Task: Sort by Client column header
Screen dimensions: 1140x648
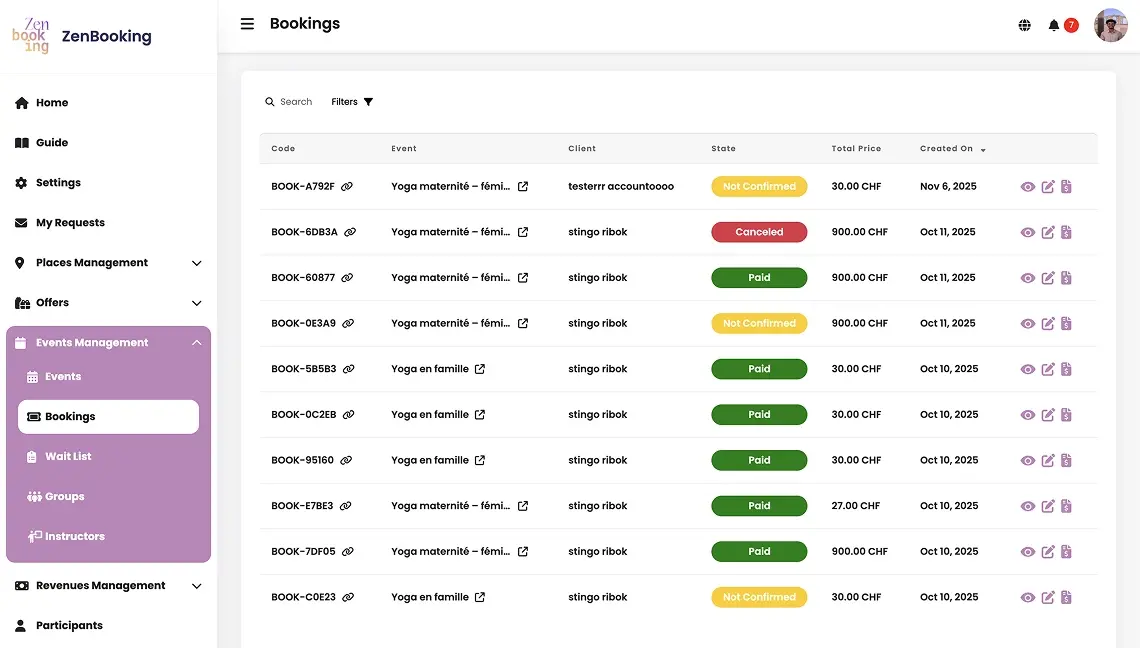Action: point(582,148)
